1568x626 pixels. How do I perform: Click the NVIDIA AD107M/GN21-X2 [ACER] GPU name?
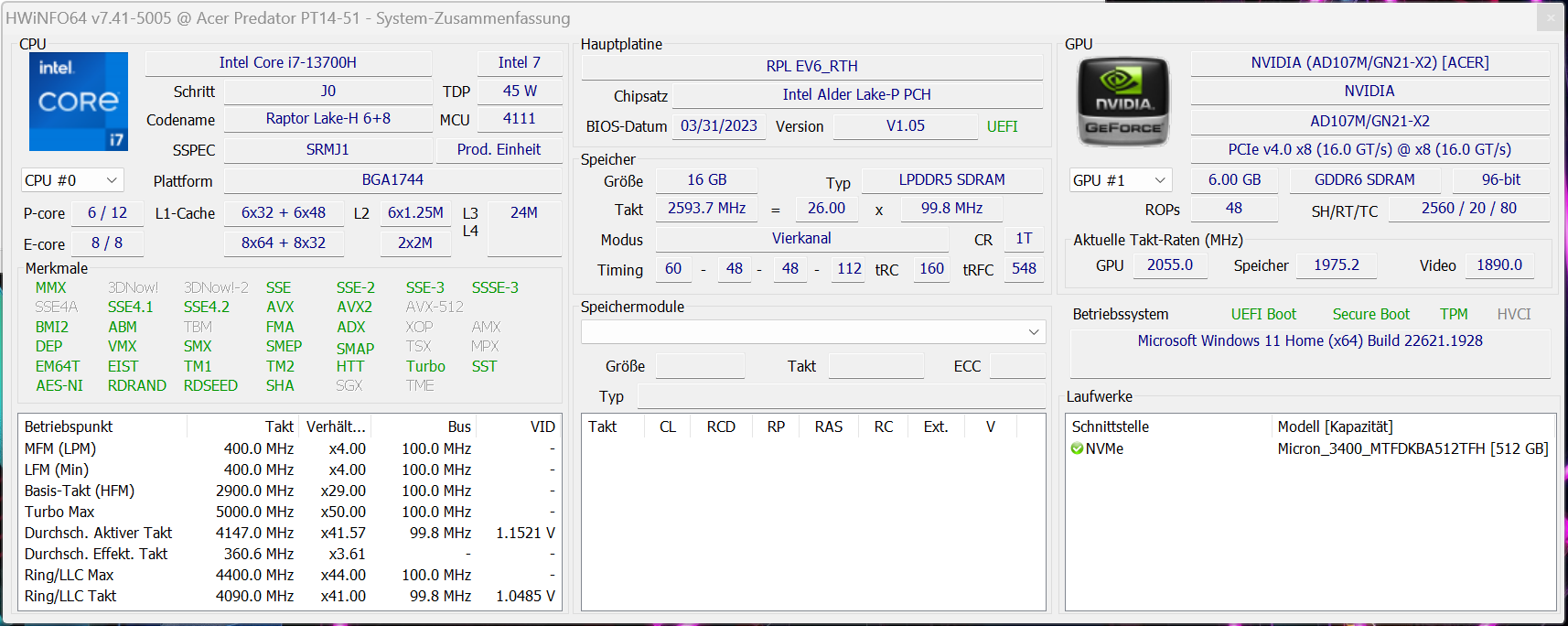pyautogui.click(x=1370, y=62)
